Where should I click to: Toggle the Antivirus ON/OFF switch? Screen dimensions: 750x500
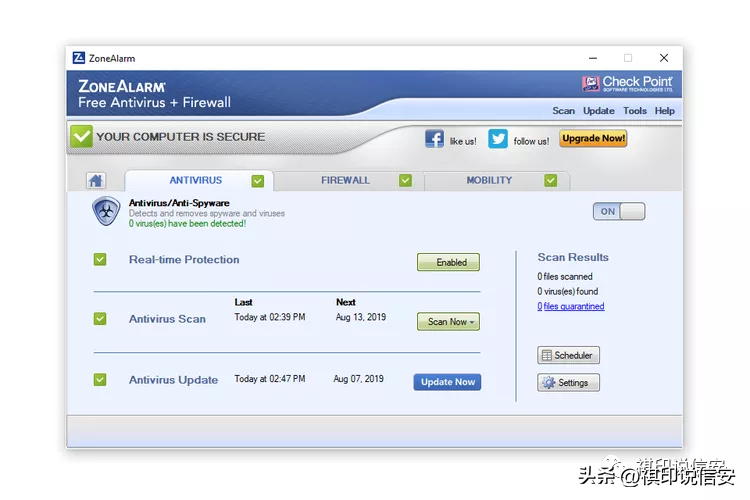[x=619, y=211]
